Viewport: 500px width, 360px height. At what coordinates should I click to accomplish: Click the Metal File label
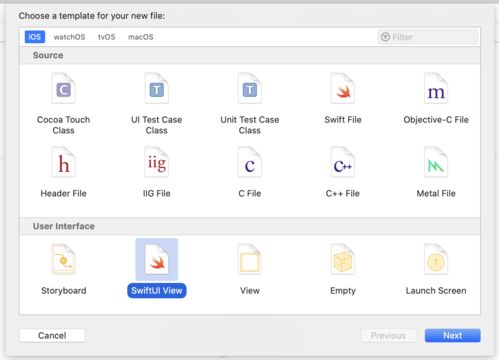(436, 193)
